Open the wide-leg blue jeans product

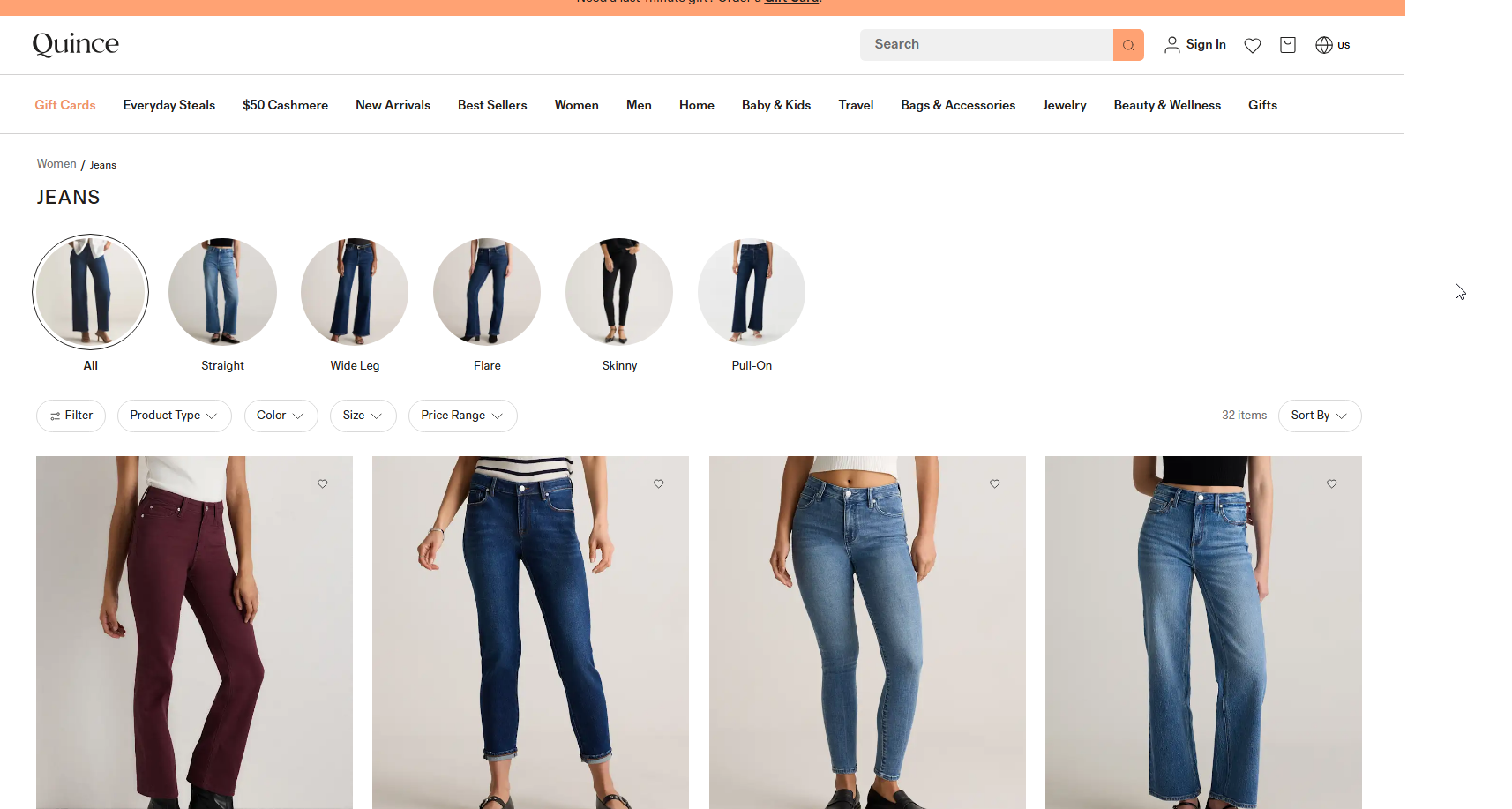pyautogui.click(x=1203, y=633)
